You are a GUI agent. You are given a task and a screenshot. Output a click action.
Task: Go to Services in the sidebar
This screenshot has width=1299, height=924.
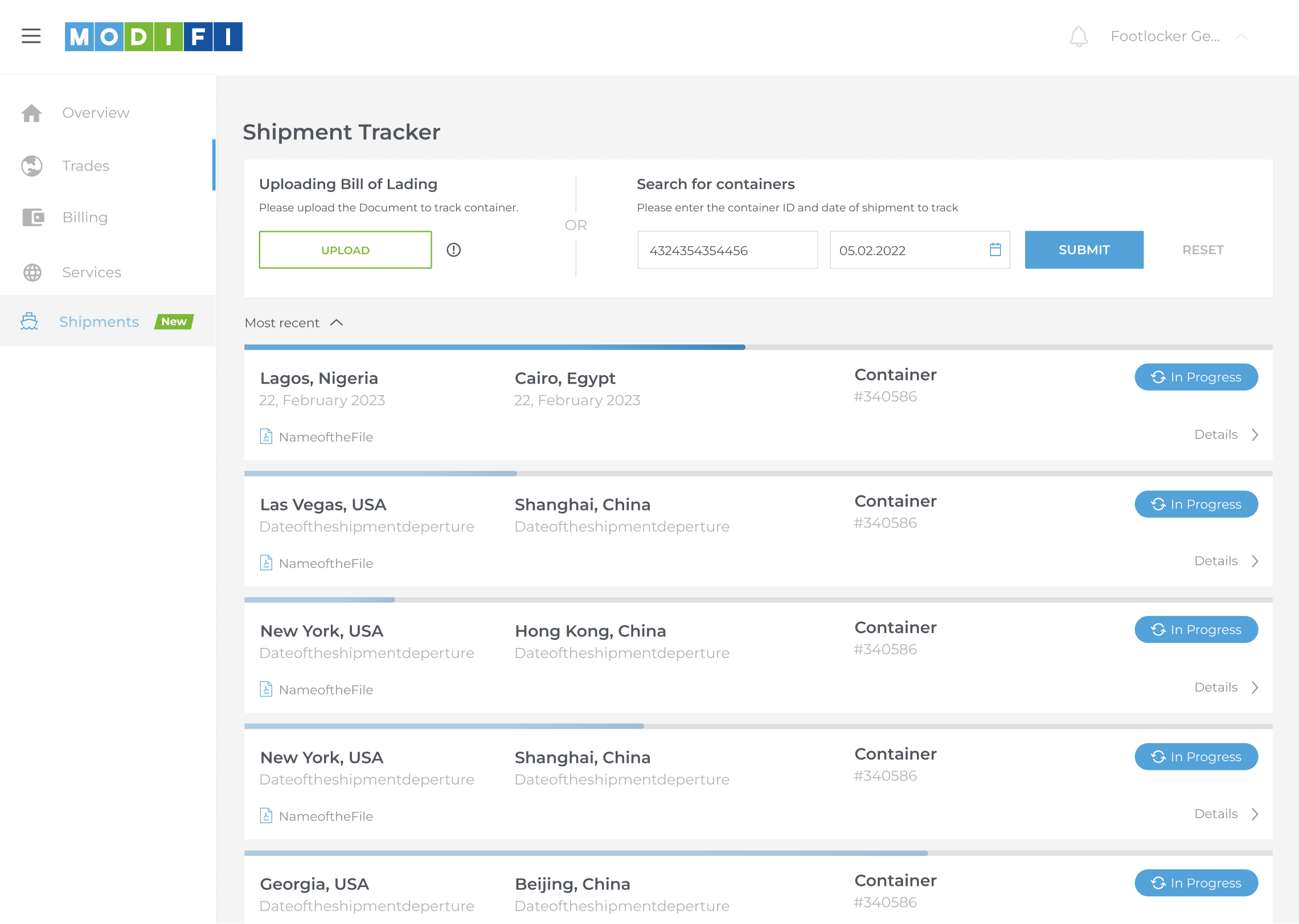(x=91, y=272)
